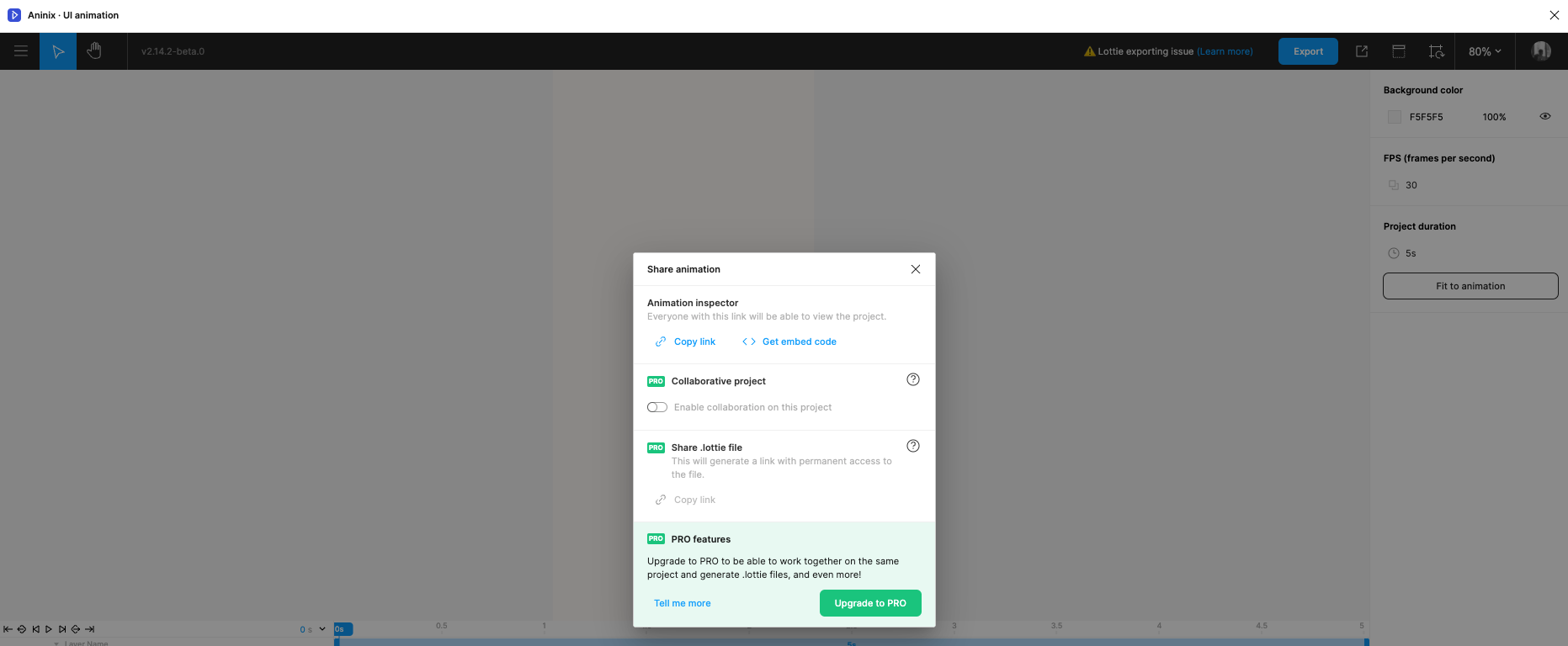Click the version label v2.14.2-beta.0
The width and height of the screenshot is (1568, 646).
pyautogui.click(x=173, y=51)
